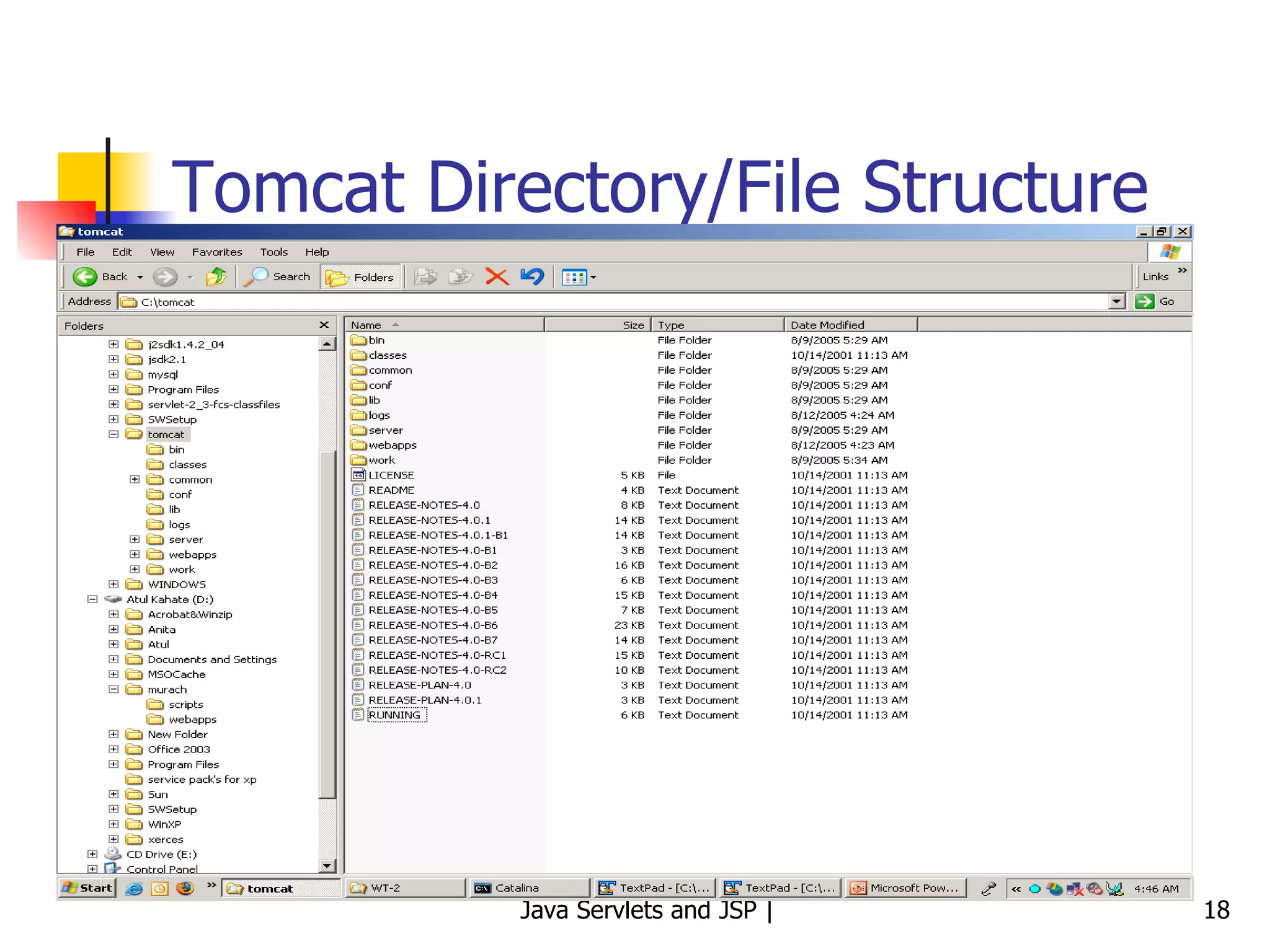
Task: Switch to Catalina taskbar window
Action: tap(529, 888)
